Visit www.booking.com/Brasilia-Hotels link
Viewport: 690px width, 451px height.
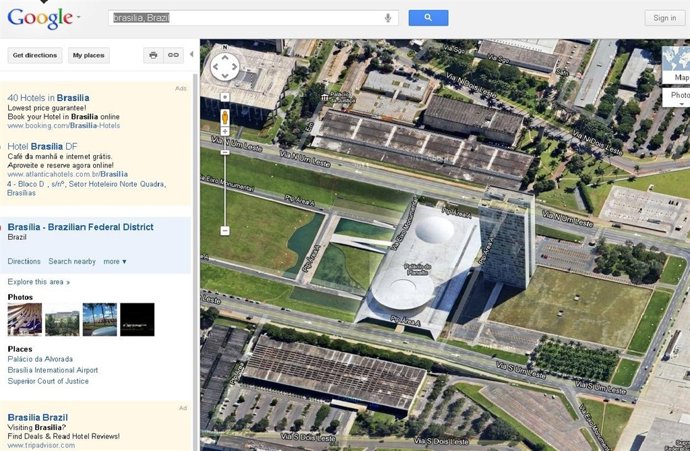click(x=63, y=126)
